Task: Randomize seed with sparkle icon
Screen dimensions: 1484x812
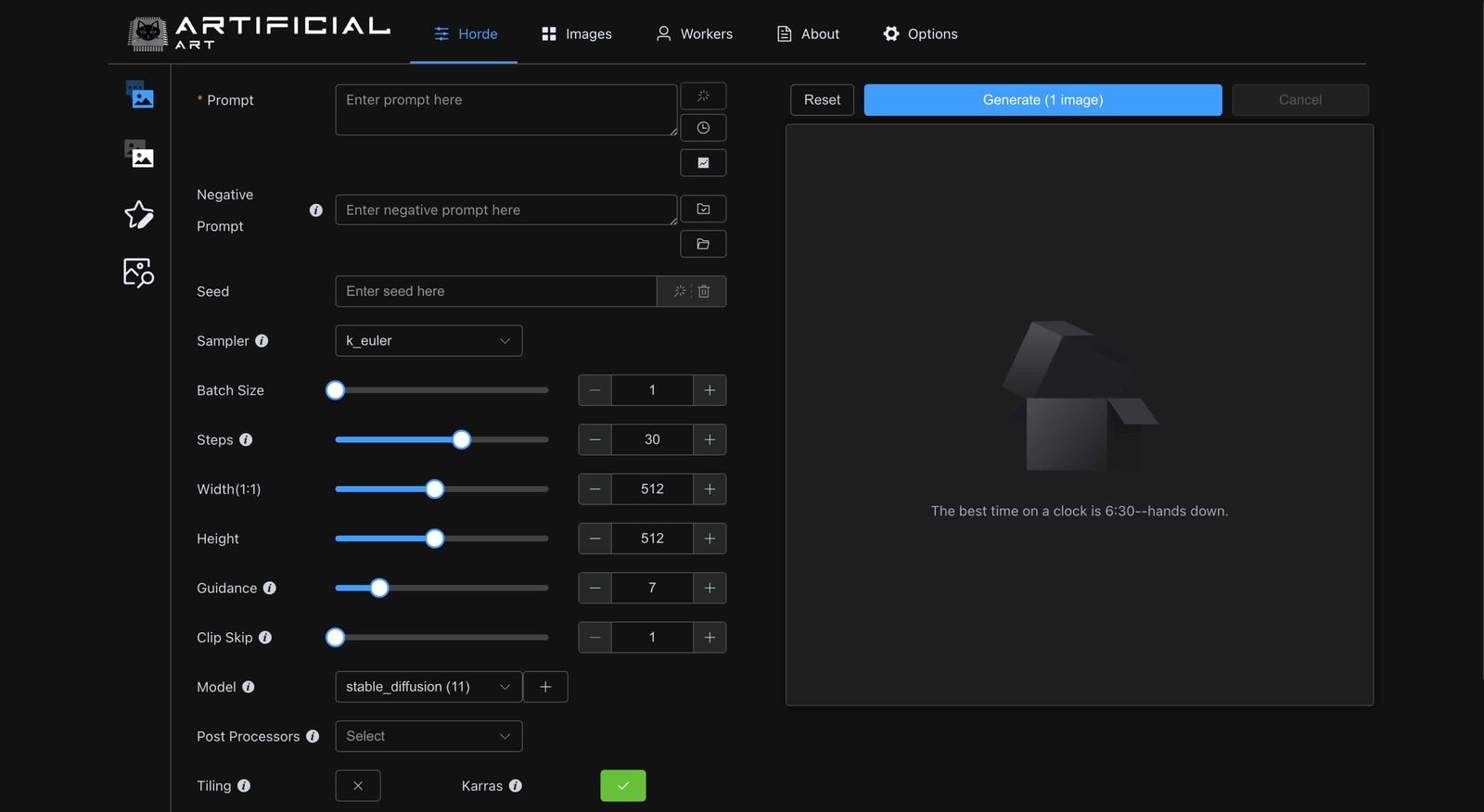Action: pyautogui.click(x=680, y=291)
